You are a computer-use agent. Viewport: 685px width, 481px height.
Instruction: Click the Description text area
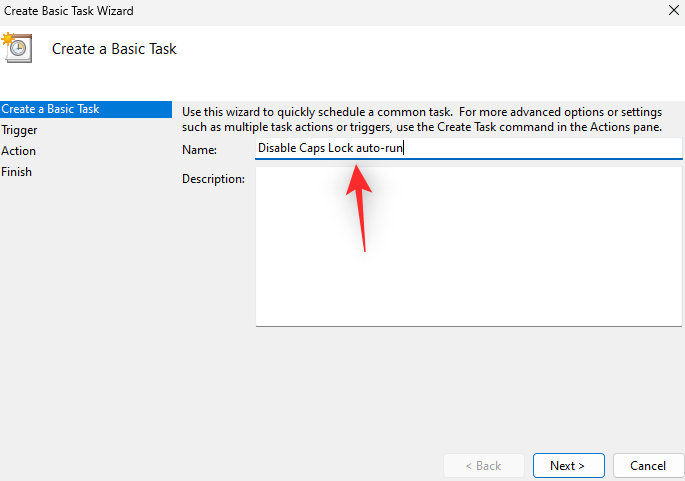(468, 247)
